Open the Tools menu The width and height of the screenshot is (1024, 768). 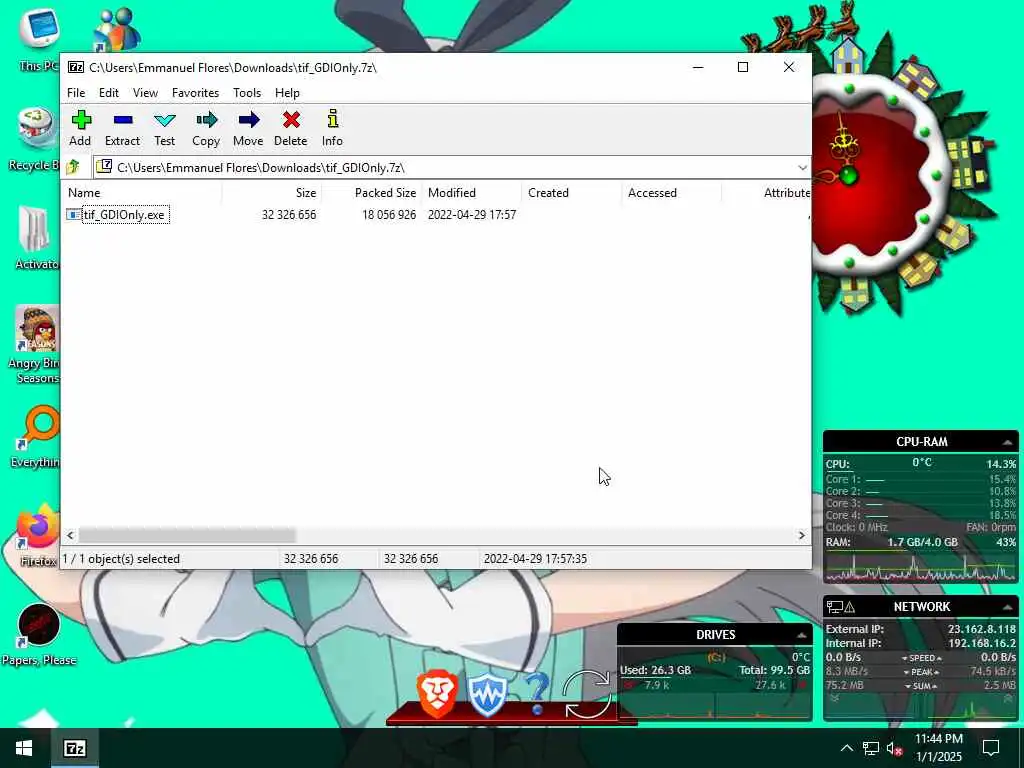(247, 93)
